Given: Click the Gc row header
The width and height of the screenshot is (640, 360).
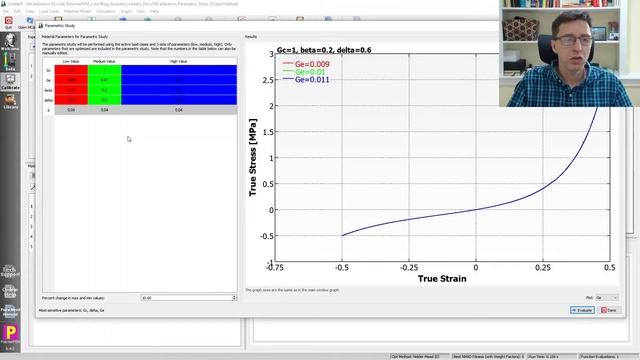Looking at the screenshot, I should pos(49,70).
